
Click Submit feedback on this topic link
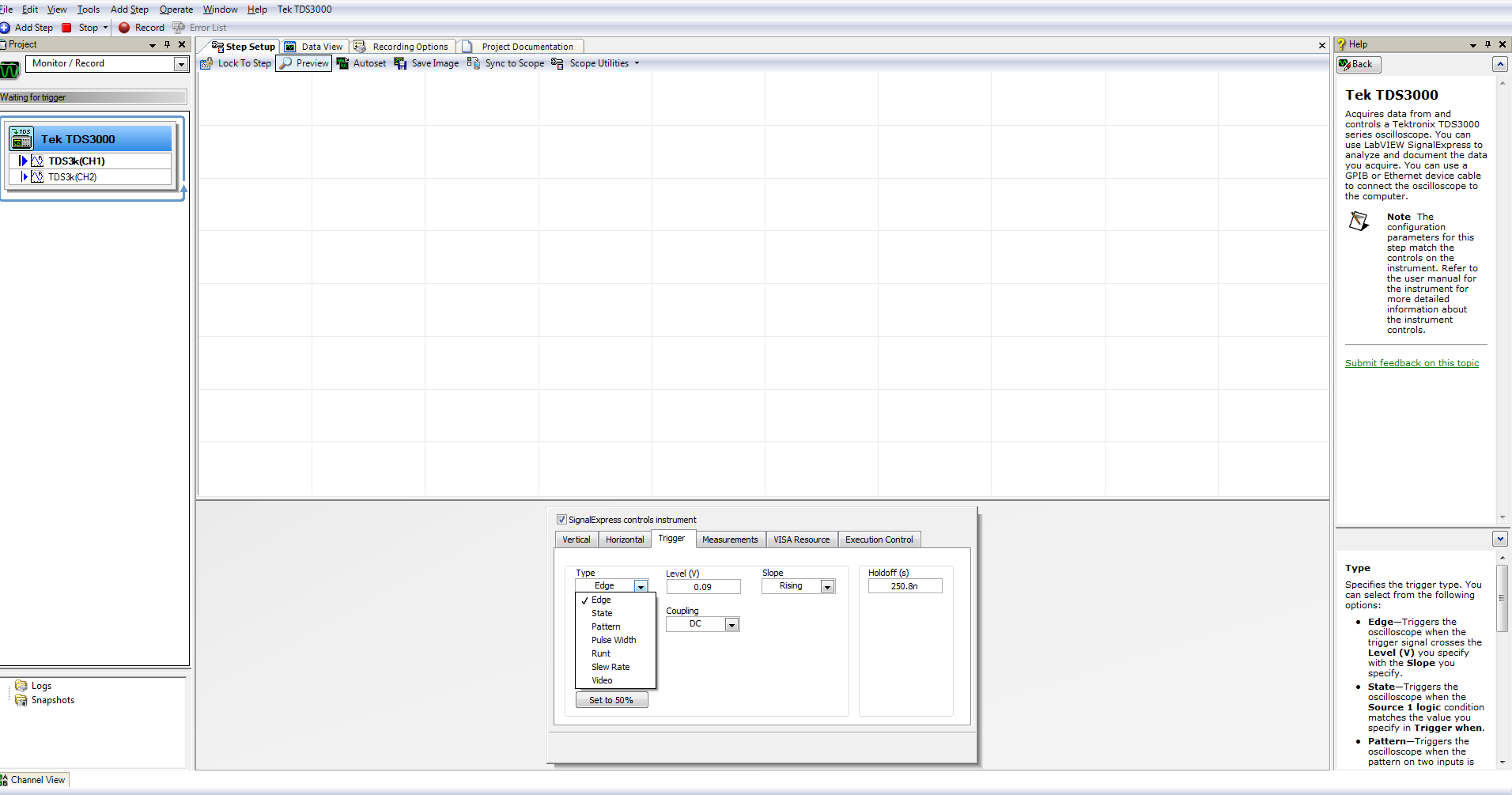(1412, 363)
